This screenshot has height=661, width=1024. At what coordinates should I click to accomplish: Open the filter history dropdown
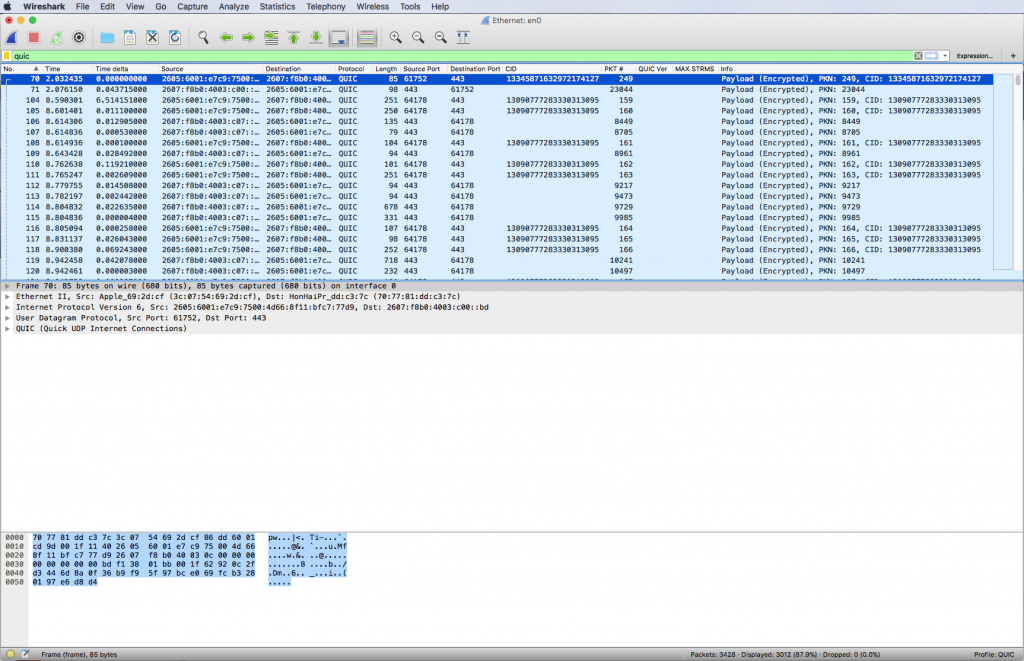[944, 55]
